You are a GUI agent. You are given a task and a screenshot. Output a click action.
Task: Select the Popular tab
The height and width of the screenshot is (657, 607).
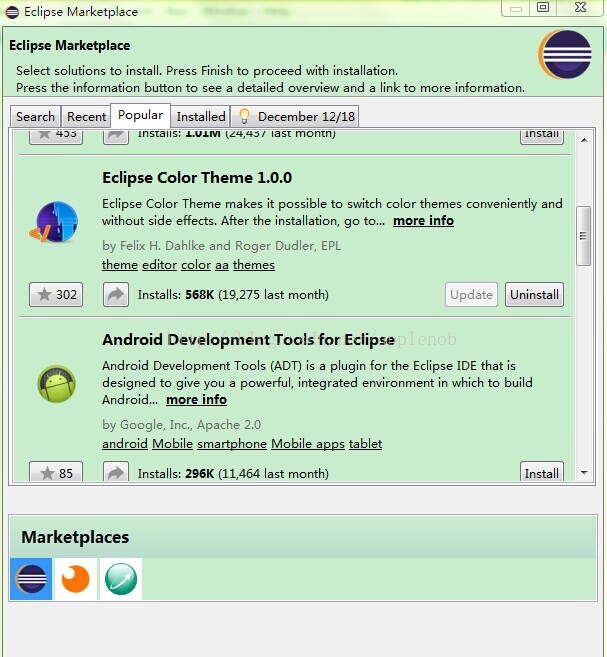coord(140,115)
